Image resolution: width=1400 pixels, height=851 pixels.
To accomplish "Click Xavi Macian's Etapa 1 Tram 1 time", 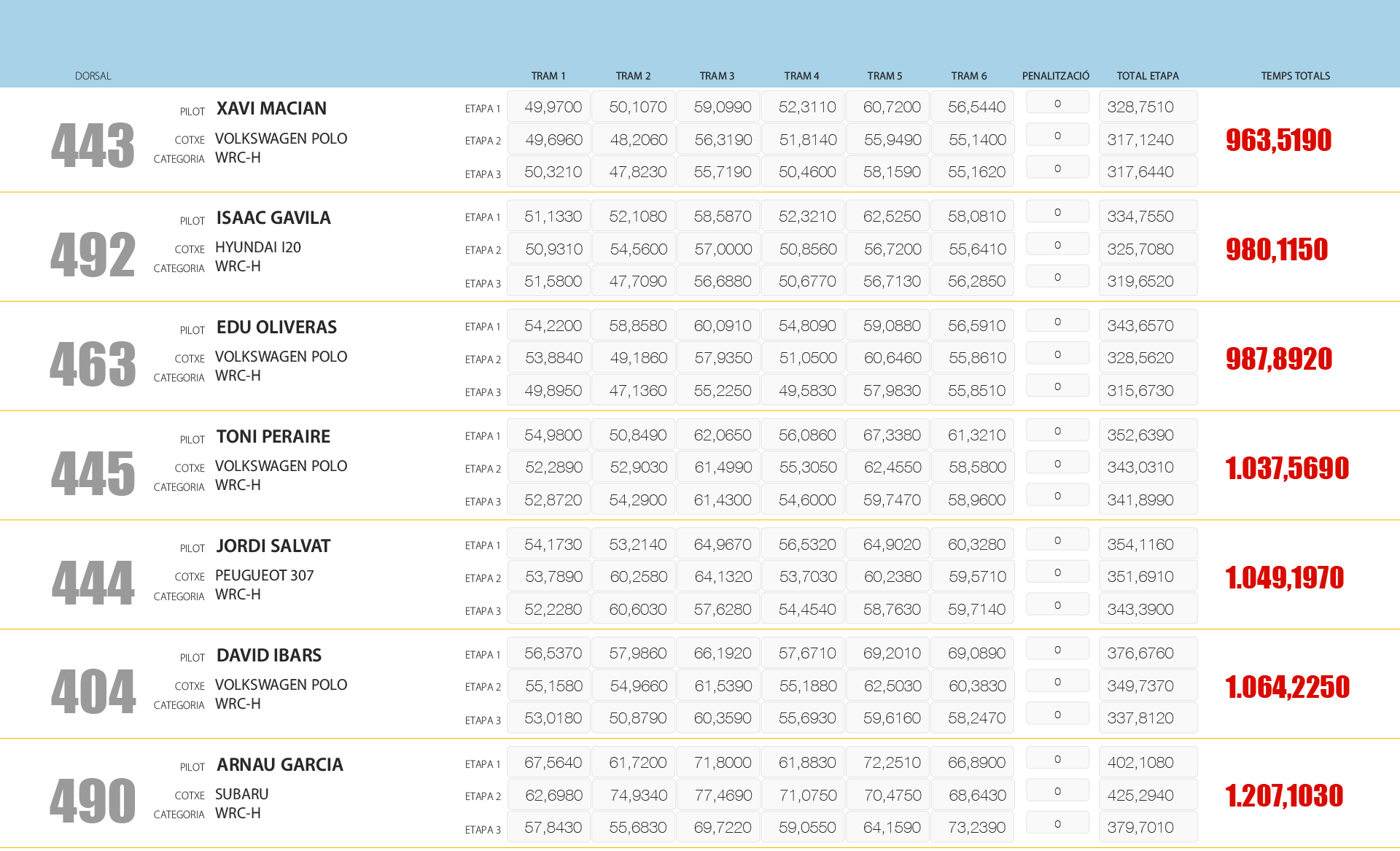I will tap(553, 107).
